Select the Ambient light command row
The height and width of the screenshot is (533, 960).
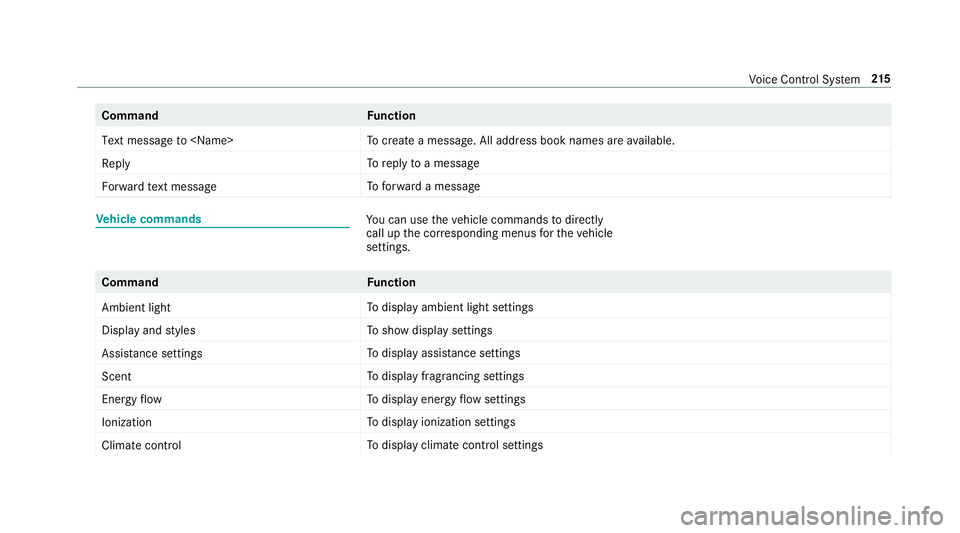point(493,307)
